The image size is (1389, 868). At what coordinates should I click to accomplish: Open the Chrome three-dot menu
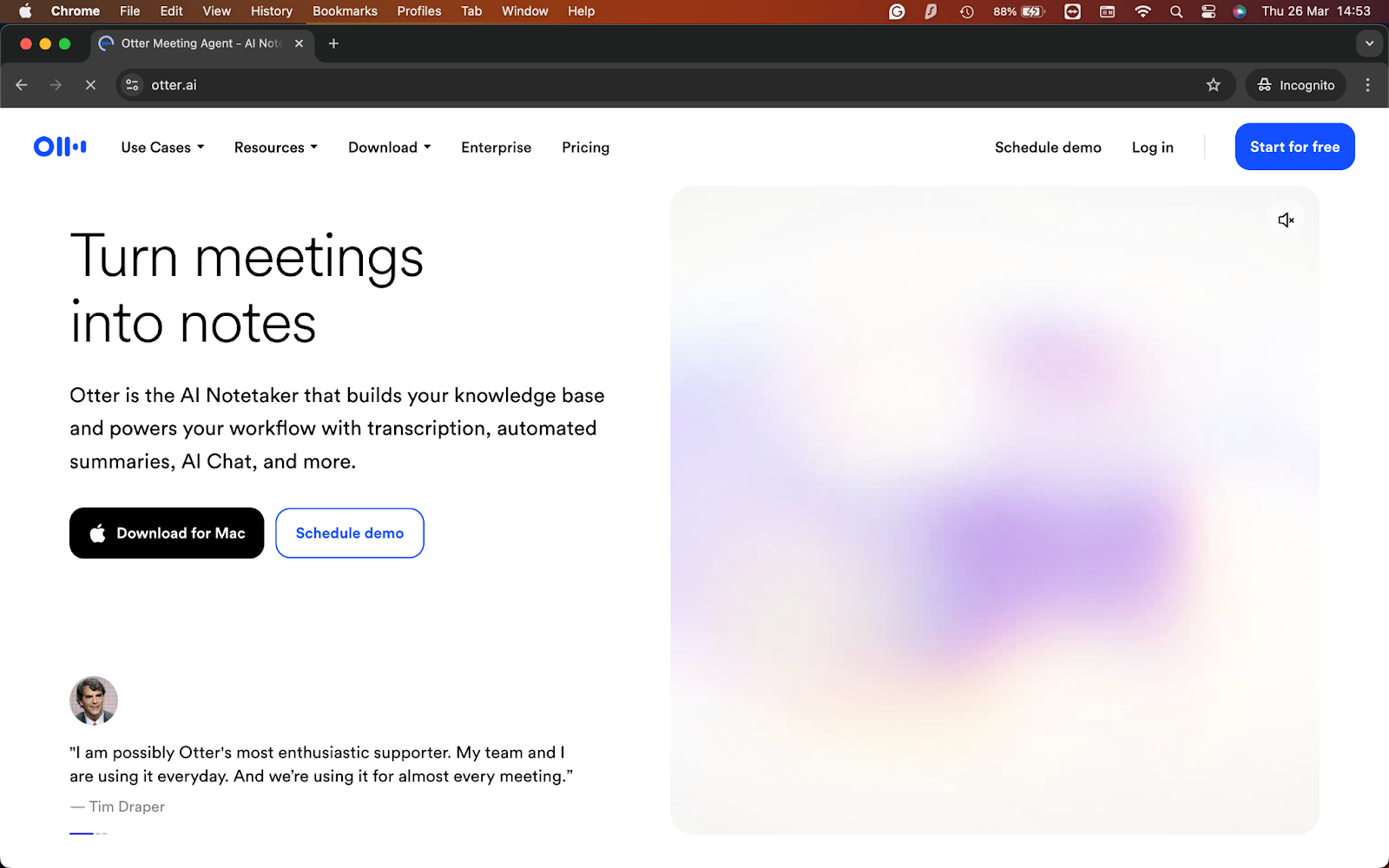pyautogui.click(x=1367, y=85)
